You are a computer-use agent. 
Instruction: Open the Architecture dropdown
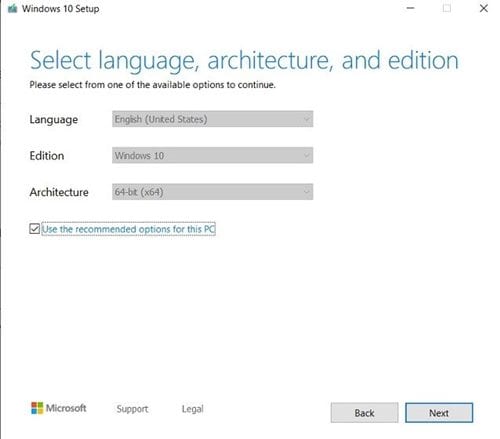pos(212,192)
